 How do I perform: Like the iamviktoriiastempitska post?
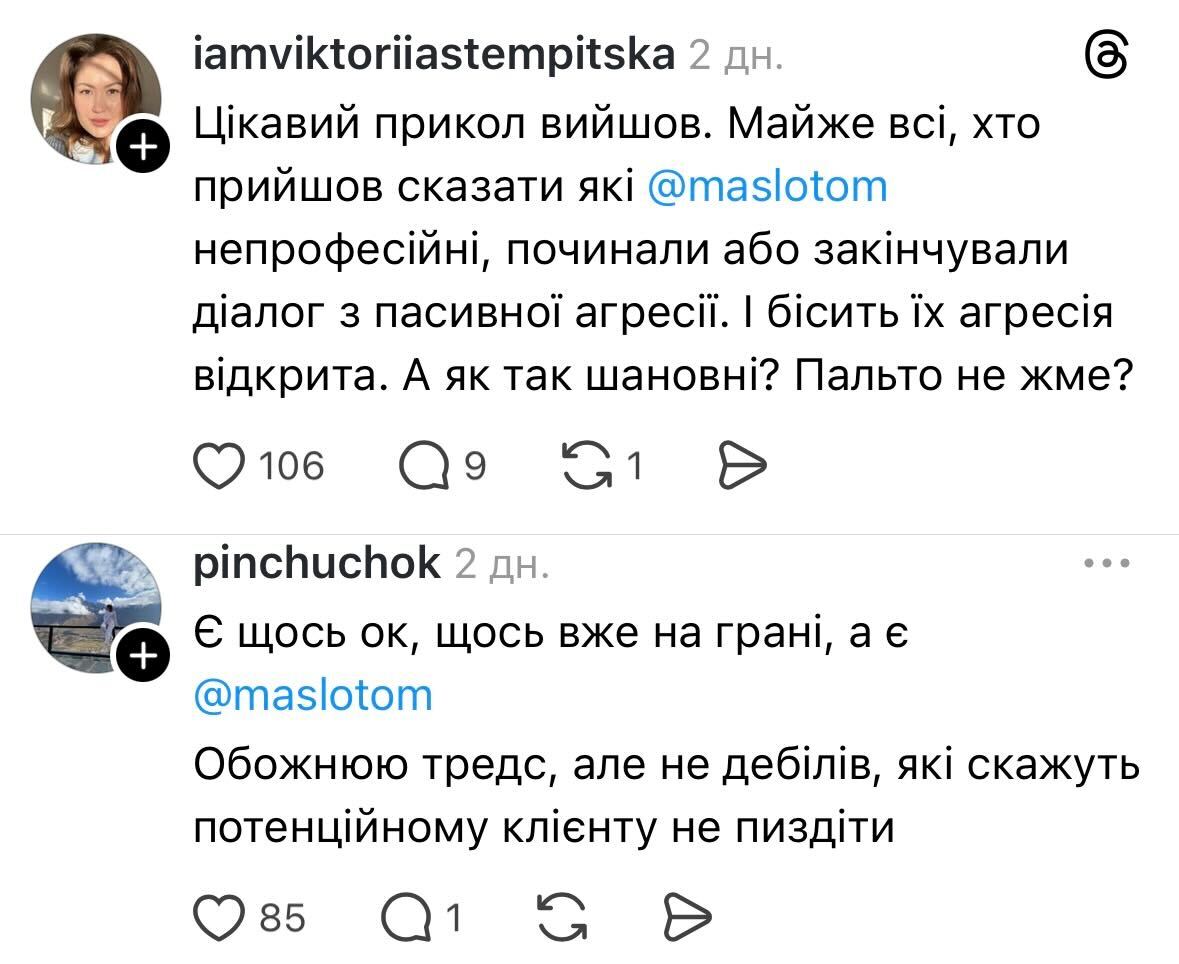[221, 466]
